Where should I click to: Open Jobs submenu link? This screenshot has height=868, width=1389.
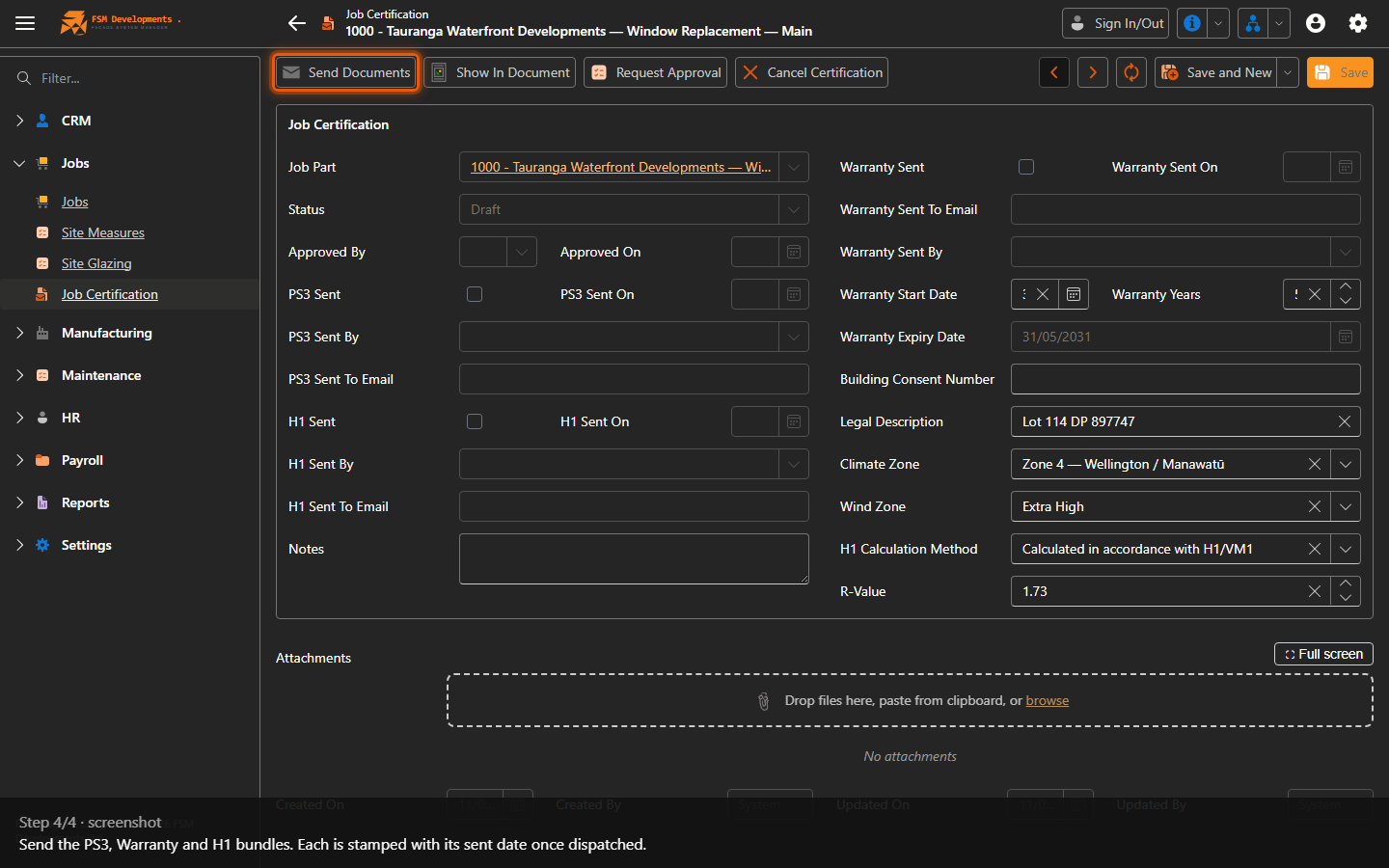[74, 202]
